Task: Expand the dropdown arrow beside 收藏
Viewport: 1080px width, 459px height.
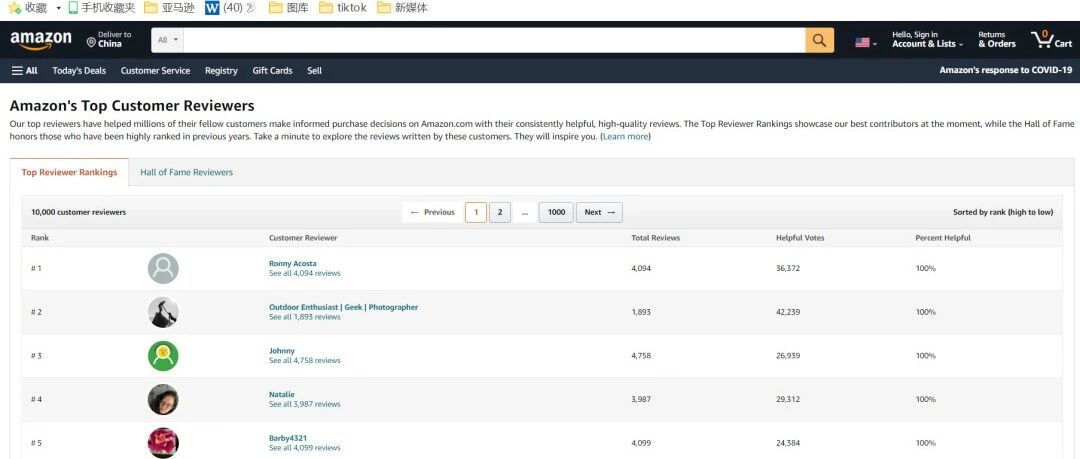Action: (x=59, y=8)
